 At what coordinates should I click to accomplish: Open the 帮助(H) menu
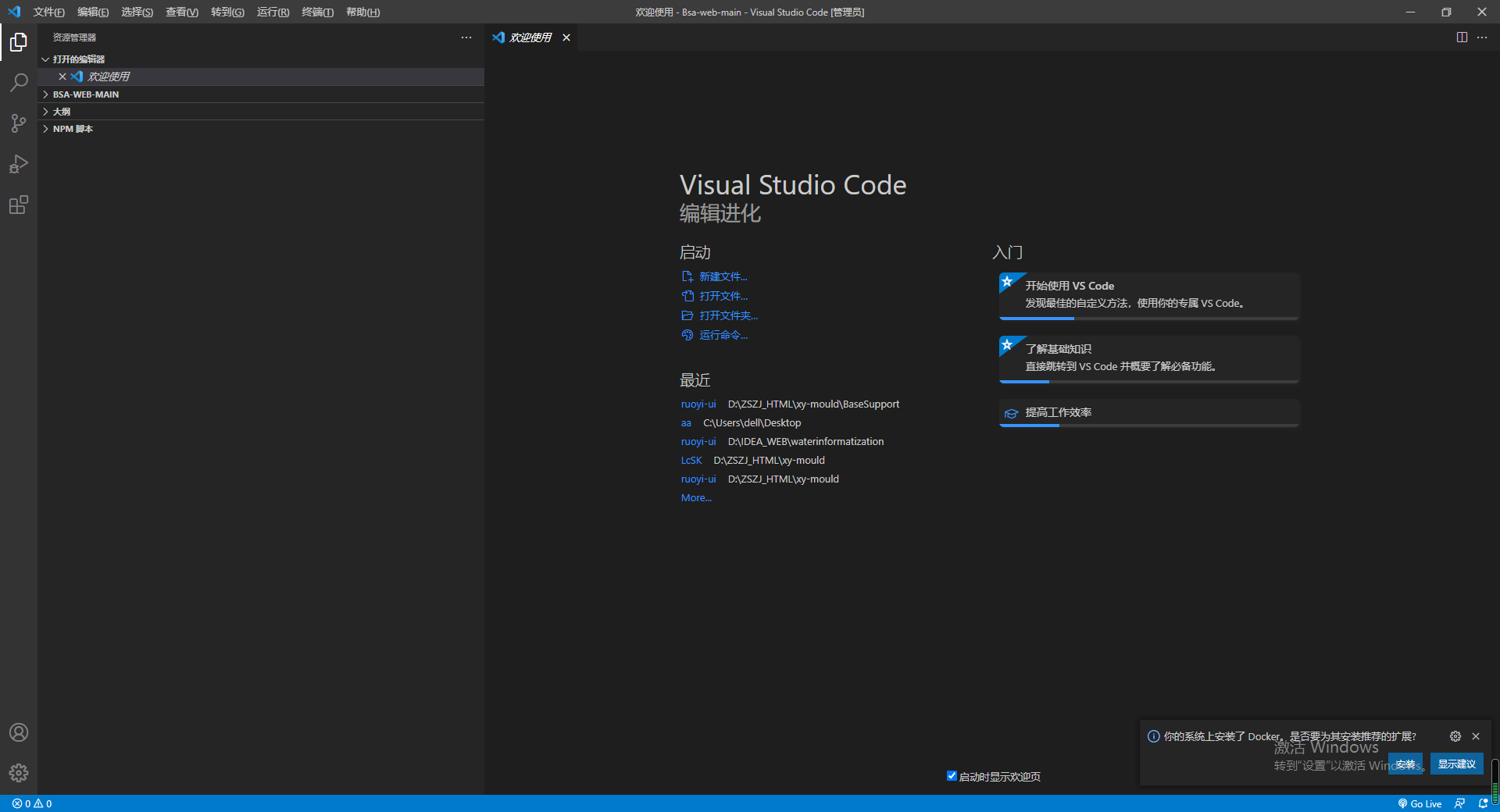362,12
